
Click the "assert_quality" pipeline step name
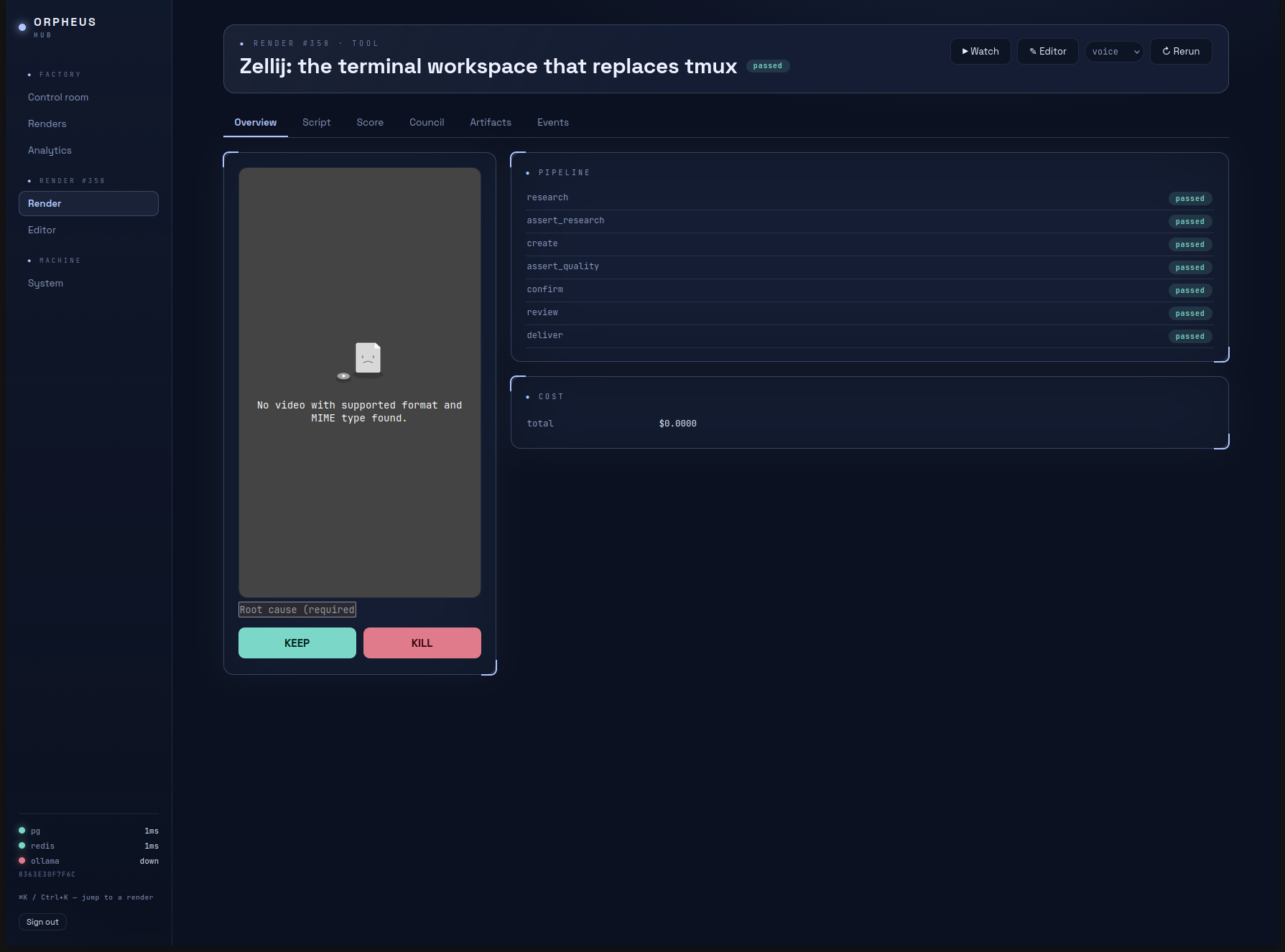(x=563, y=267)
